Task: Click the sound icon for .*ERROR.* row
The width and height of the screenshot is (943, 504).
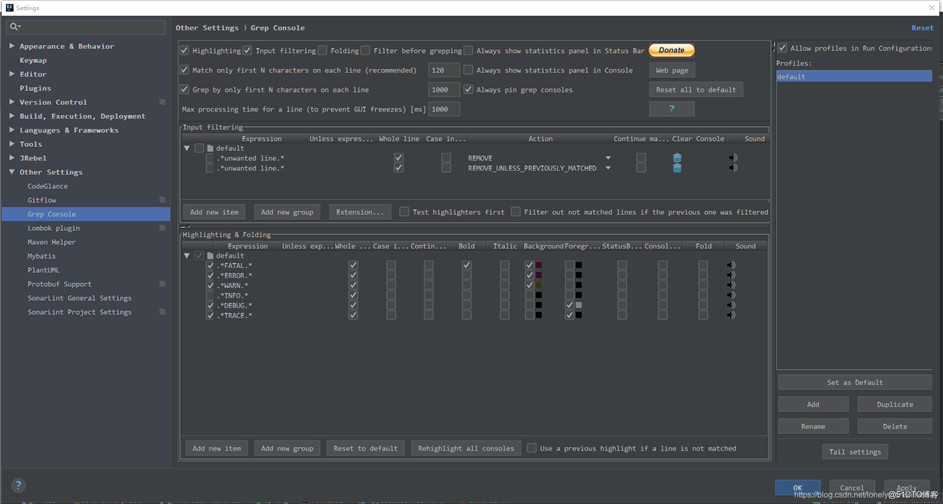Action: pos(731,275)
